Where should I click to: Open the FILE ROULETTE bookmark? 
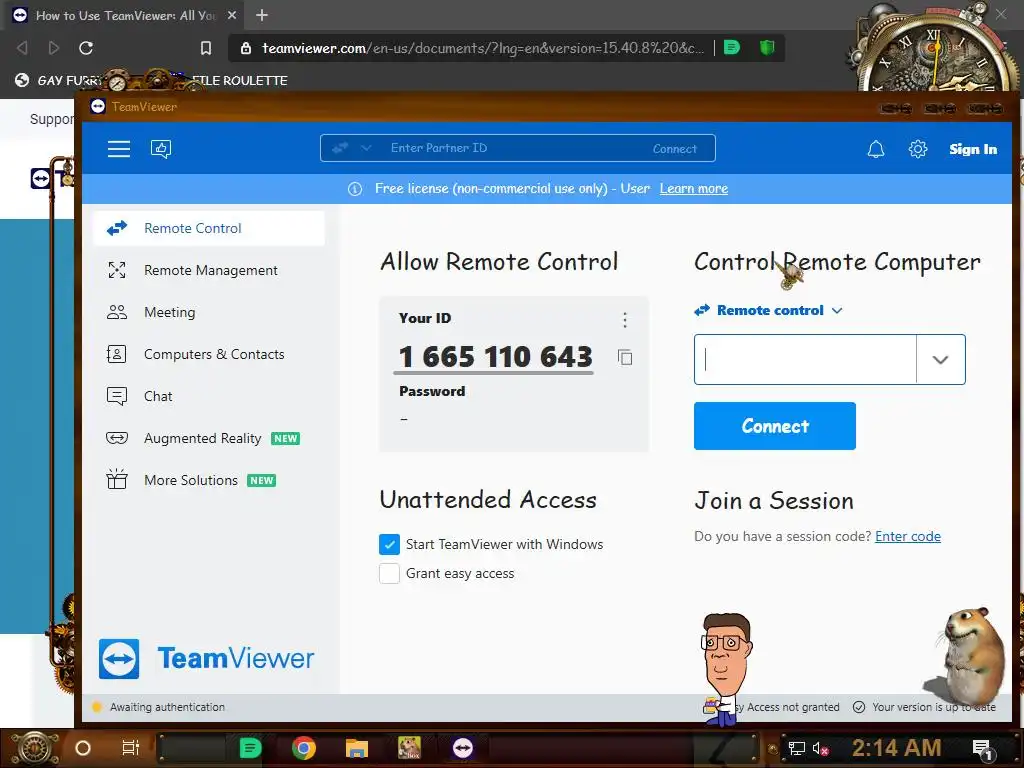(239, 80)
